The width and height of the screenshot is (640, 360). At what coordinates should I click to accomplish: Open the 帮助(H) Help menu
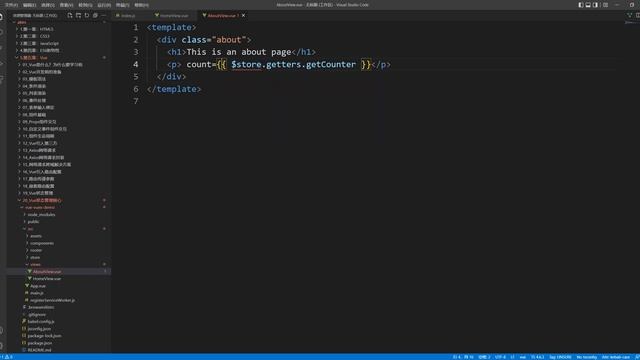coord(141,5)
